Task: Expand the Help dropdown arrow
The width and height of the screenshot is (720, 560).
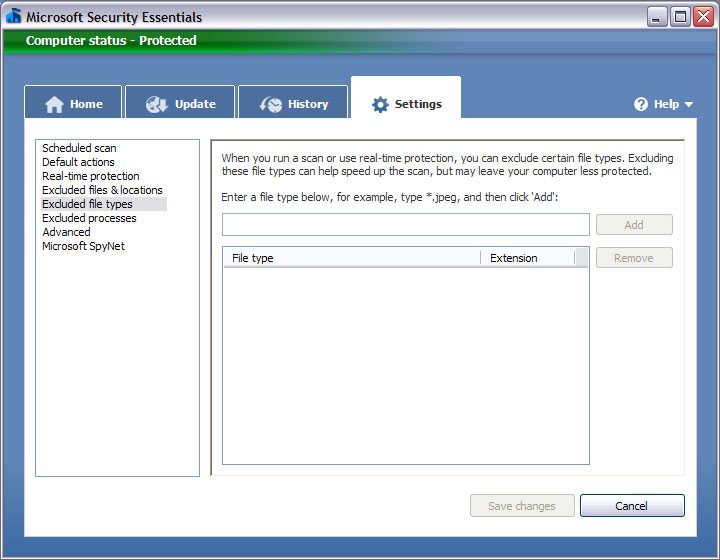Action: [688, 105]
